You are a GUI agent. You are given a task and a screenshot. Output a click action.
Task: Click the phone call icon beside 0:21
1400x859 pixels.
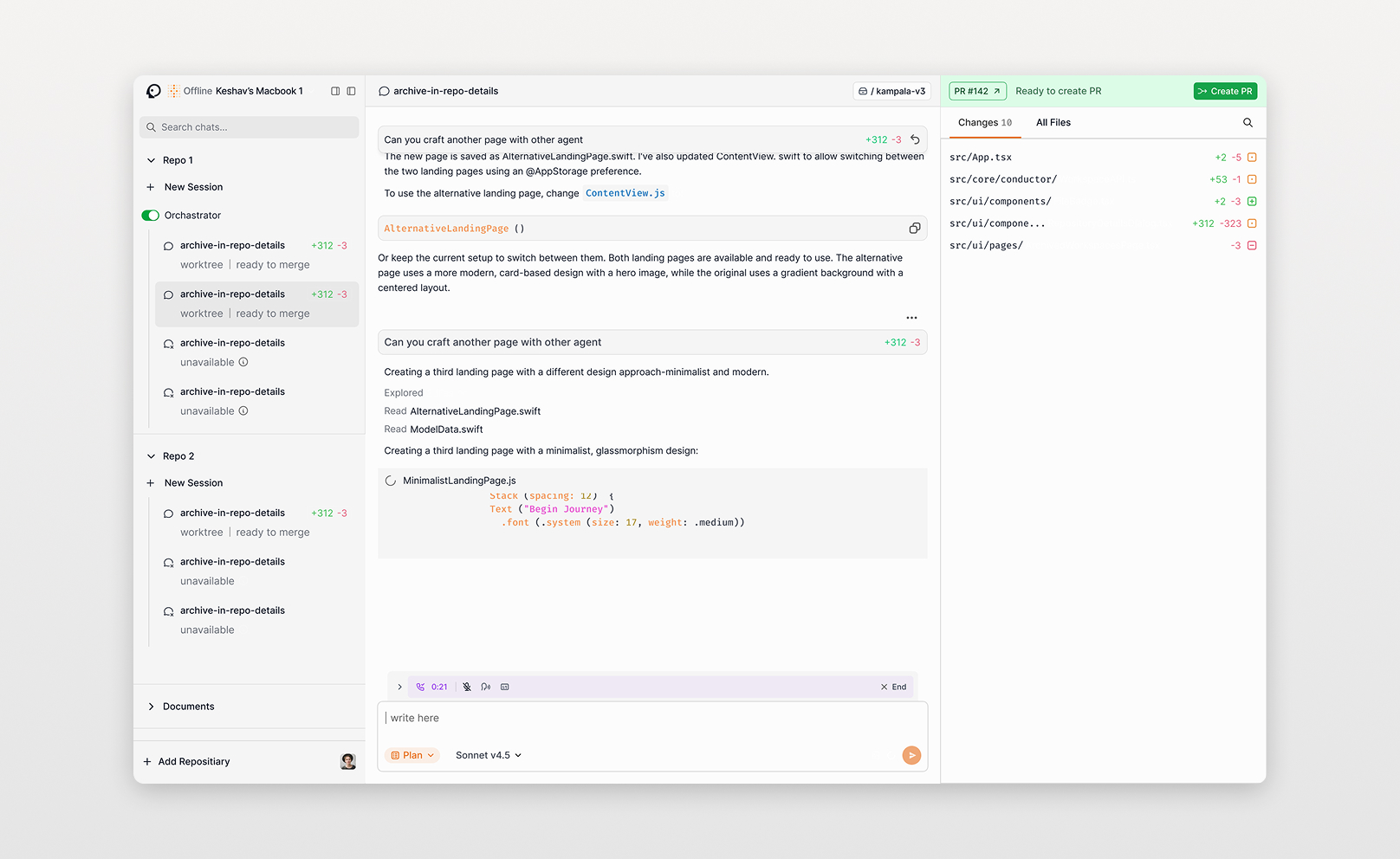pos(420,687)
